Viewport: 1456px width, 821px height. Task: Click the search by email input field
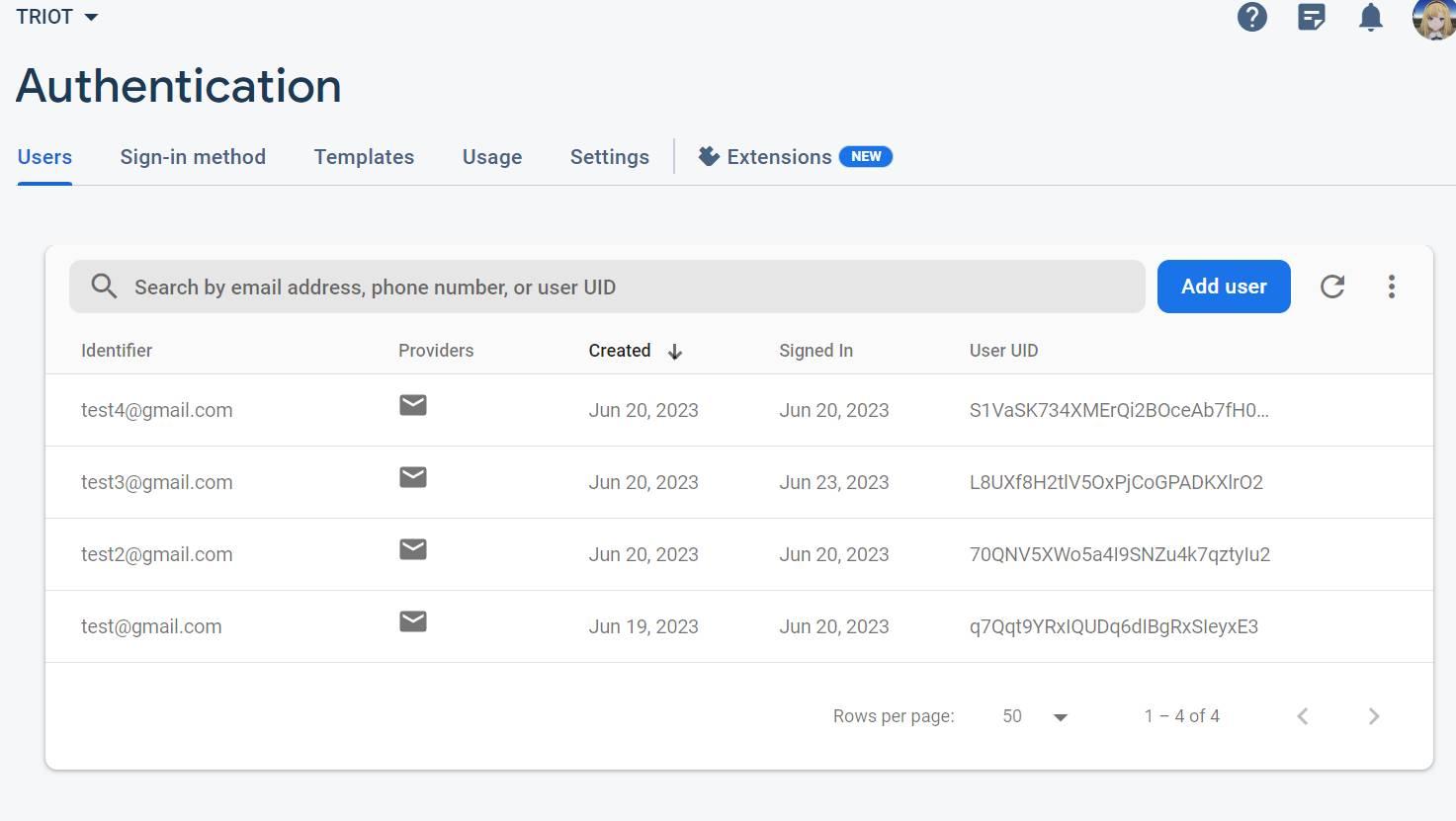pos(633,287)
